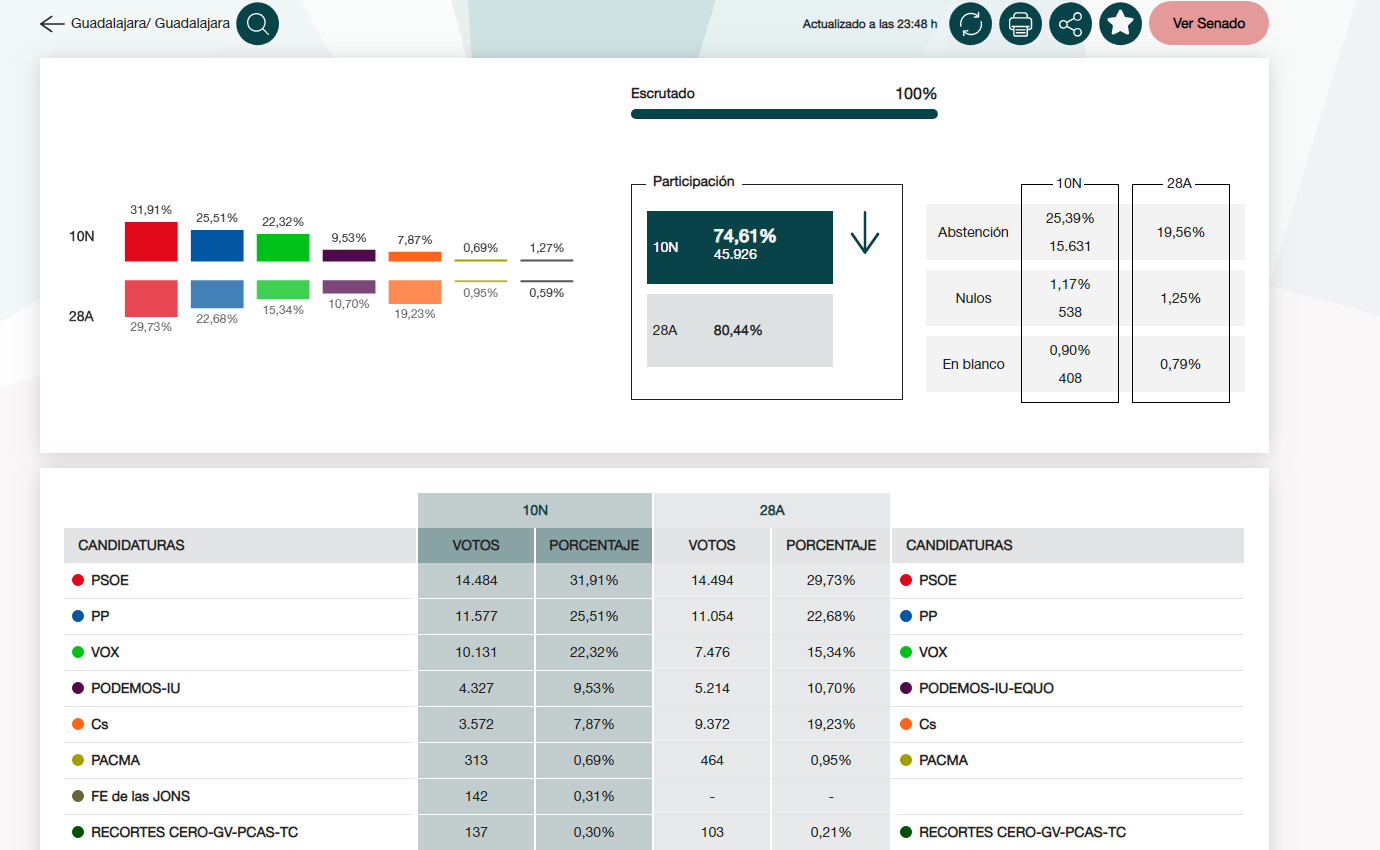Select the 10N table column header

pos(535,510)
